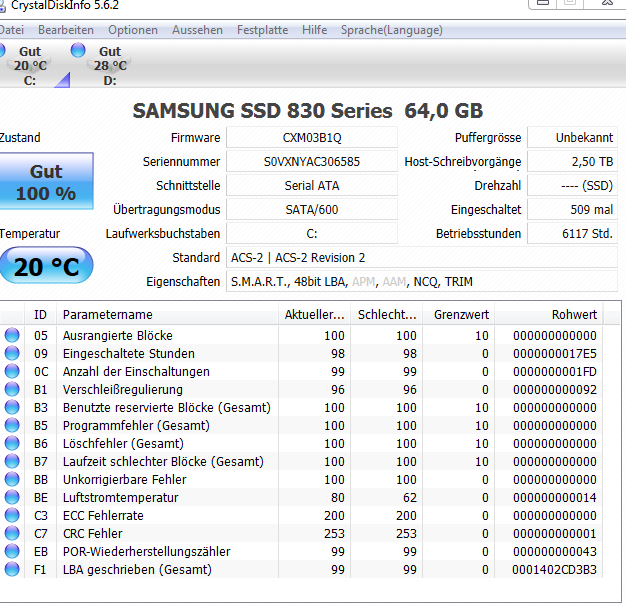
Task: Select the D: drive status orb
Action: pyautogui.click(x=78, y=50)
